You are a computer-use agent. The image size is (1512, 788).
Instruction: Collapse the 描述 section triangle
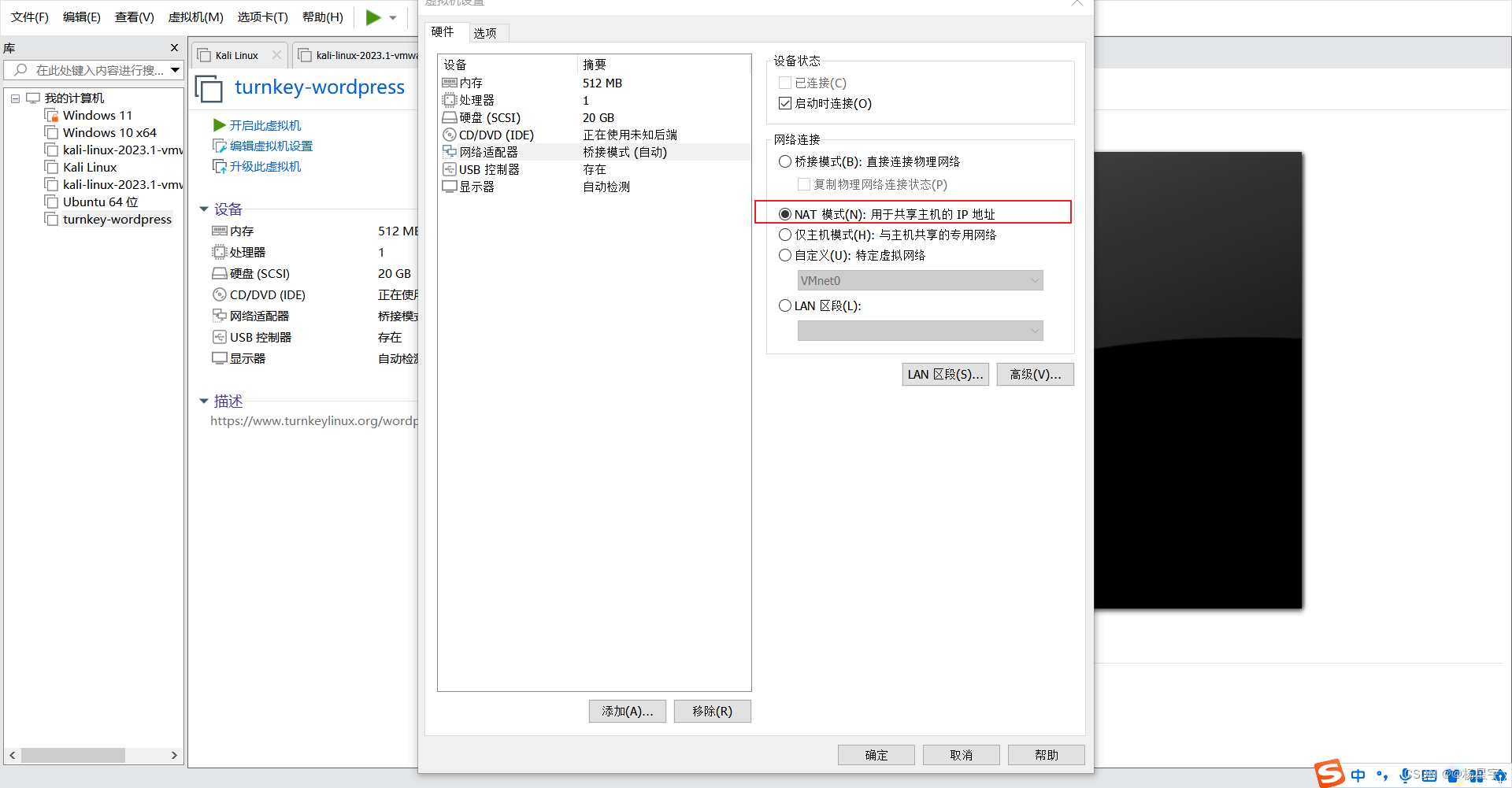[x=204, y=401]
